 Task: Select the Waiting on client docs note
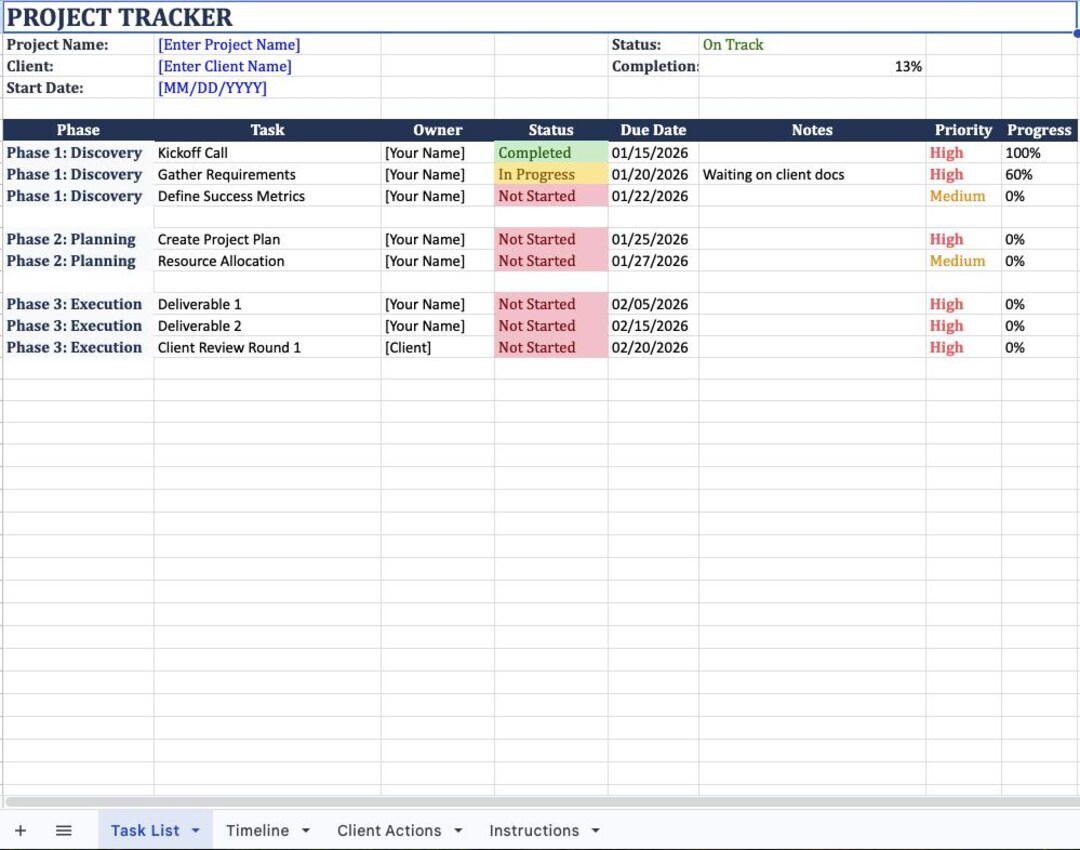coord(812,174)
